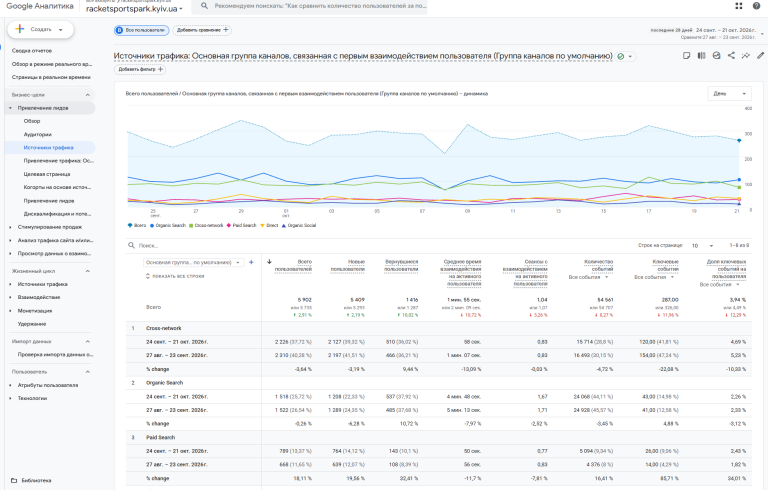The height and width of the screenshot is (490, 768).
Task: Open Страницы в реальном времени
Action: pyautogui.click(x=51, y=77)
